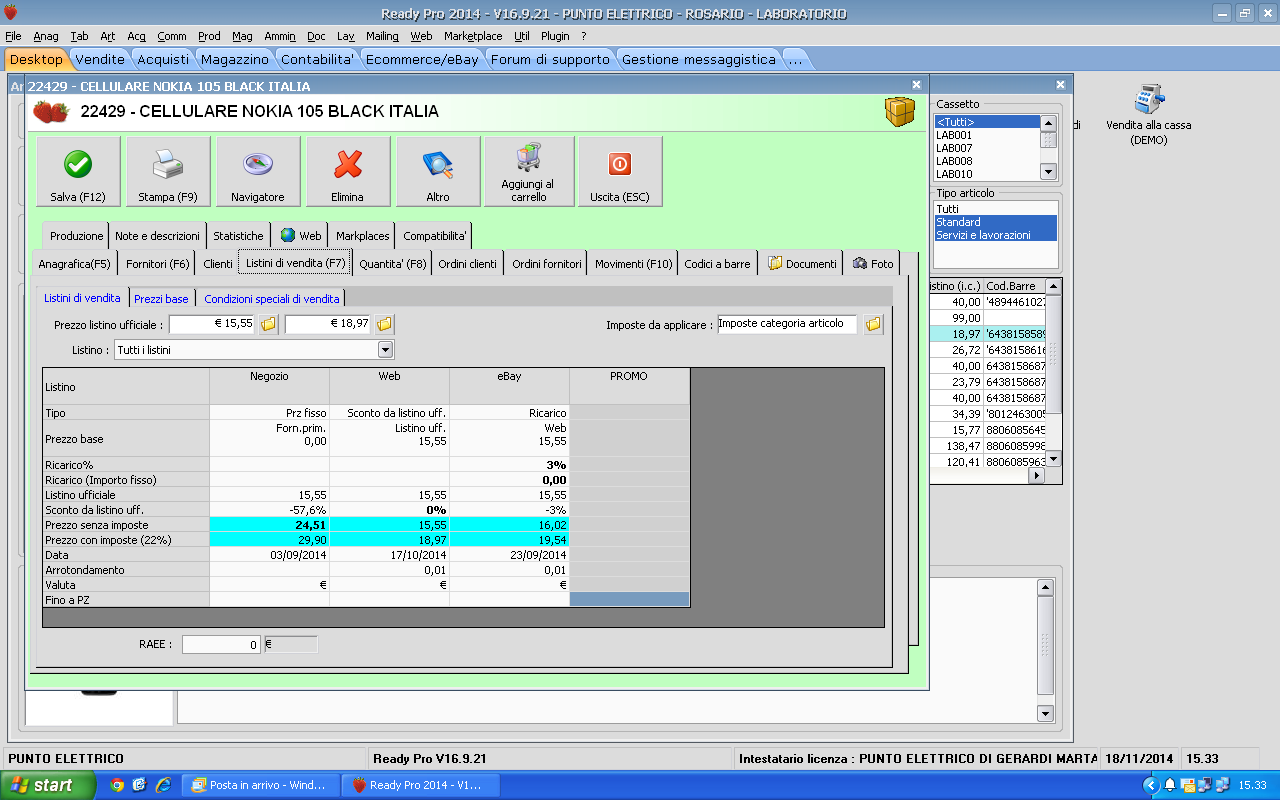Open the Documenti tab with folder icon

point(802,263)
